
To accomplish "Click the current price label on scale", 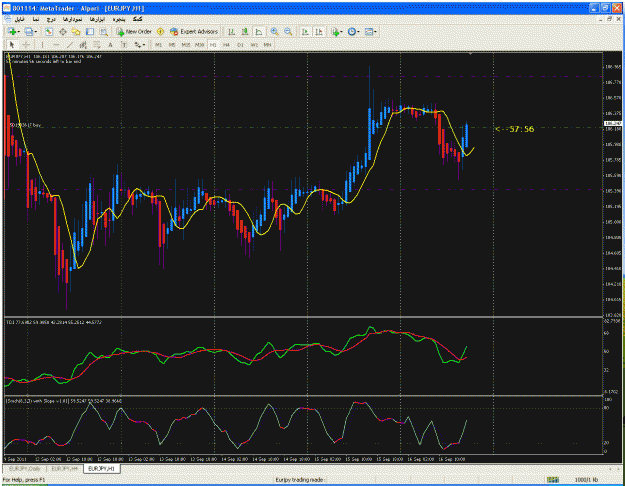I will (613, 123).
